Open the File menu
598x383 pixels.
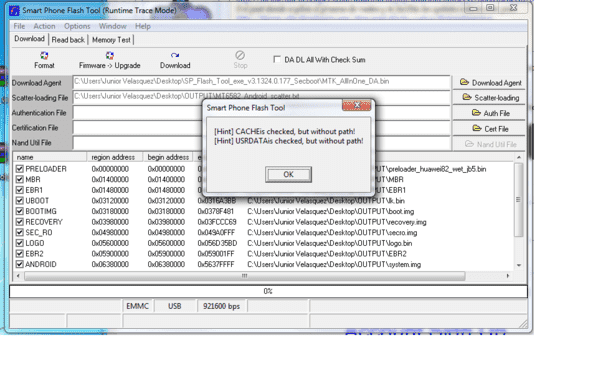[x=19, y=26]
